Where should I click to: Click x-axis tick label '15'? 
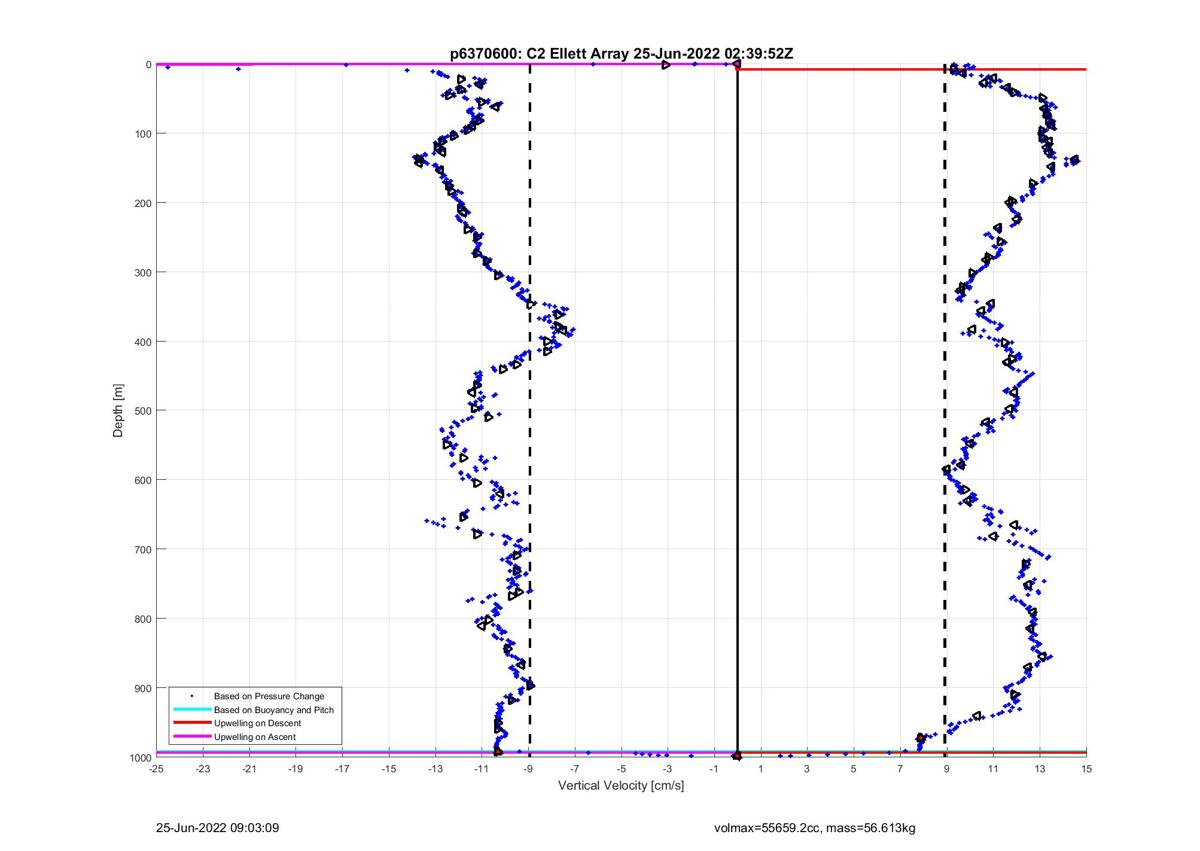point(1086,770)
